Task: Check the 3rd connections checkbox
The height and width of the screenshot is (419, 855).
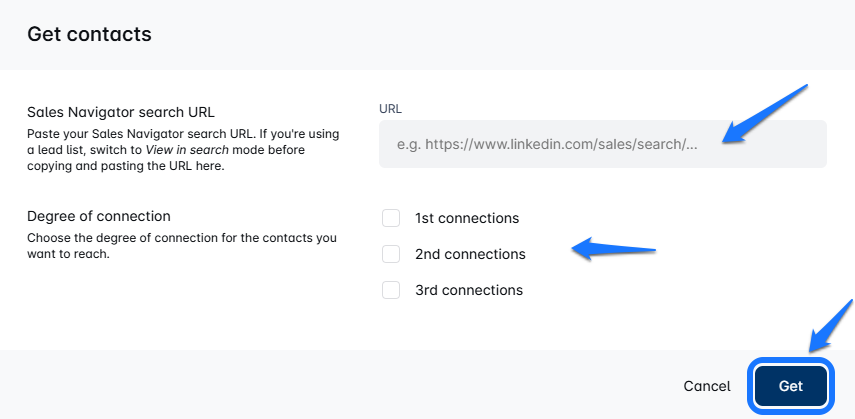Action: [391, 290]
